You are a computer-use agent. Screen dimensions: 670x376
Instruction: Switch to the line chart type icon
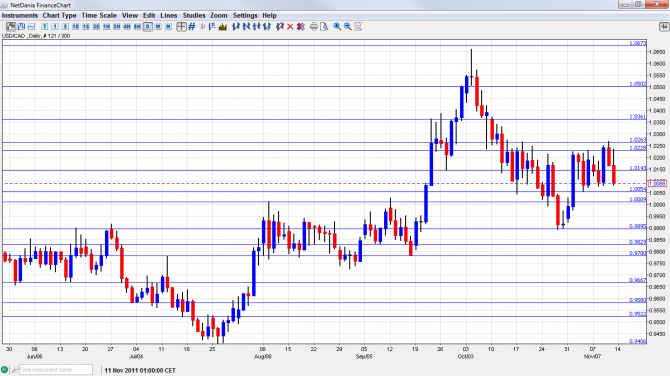tap(31, 26)
